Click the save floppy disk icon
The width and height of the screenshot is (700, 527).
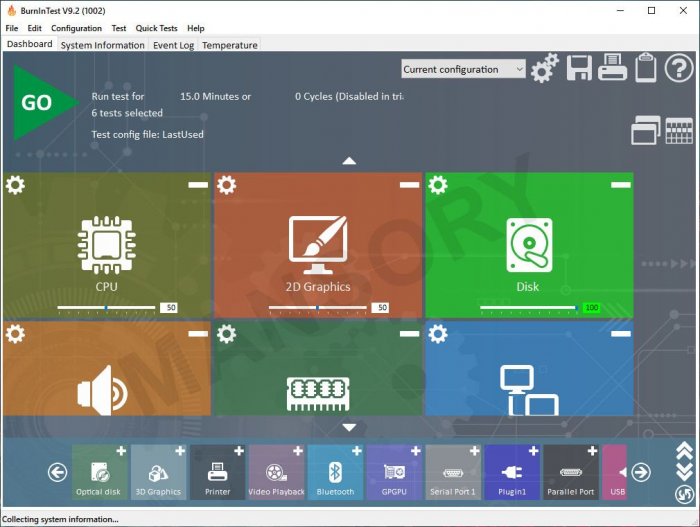579,69
